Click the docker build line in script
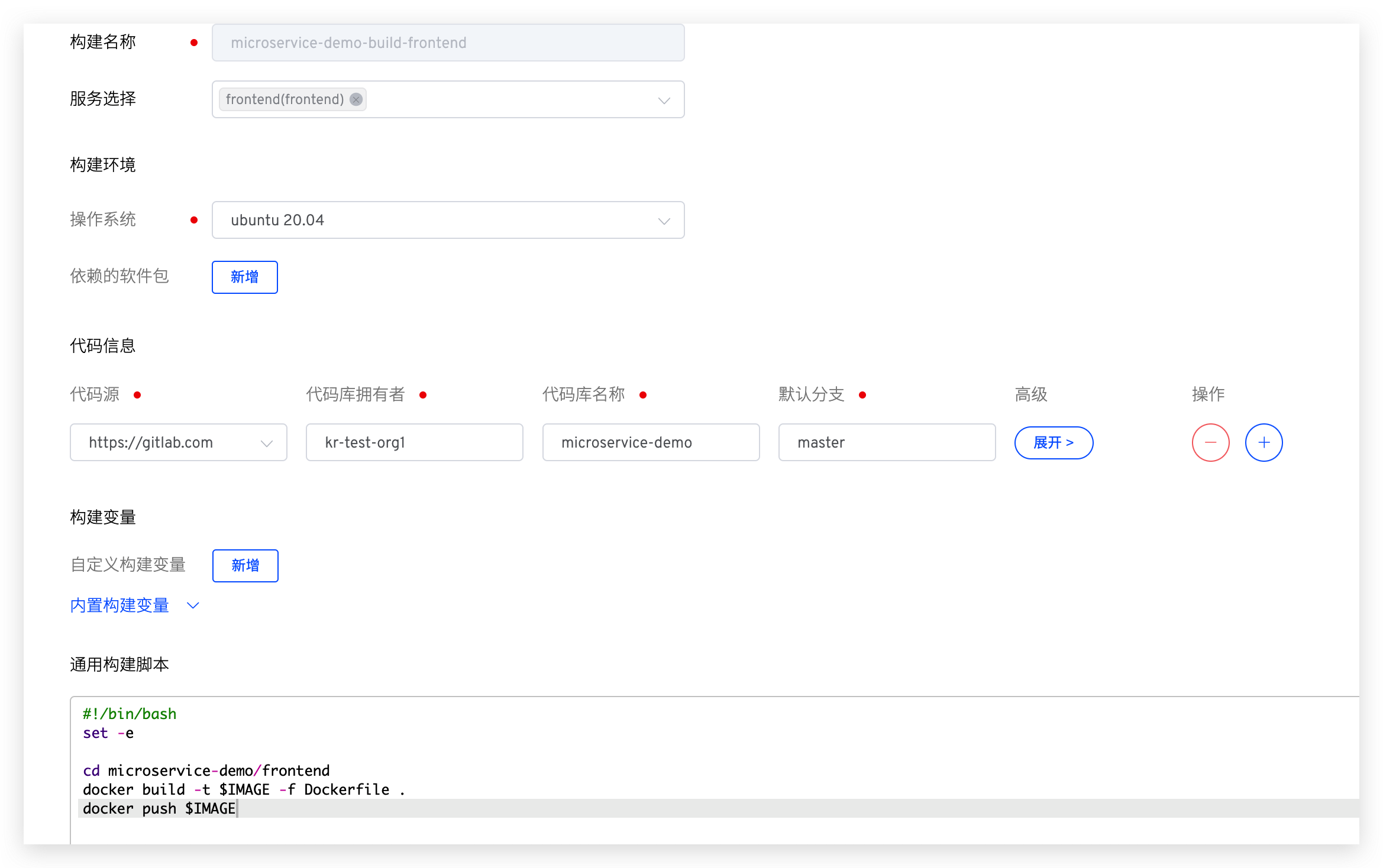Viewport: 1383px width, 868px height. tap(244, 789)
